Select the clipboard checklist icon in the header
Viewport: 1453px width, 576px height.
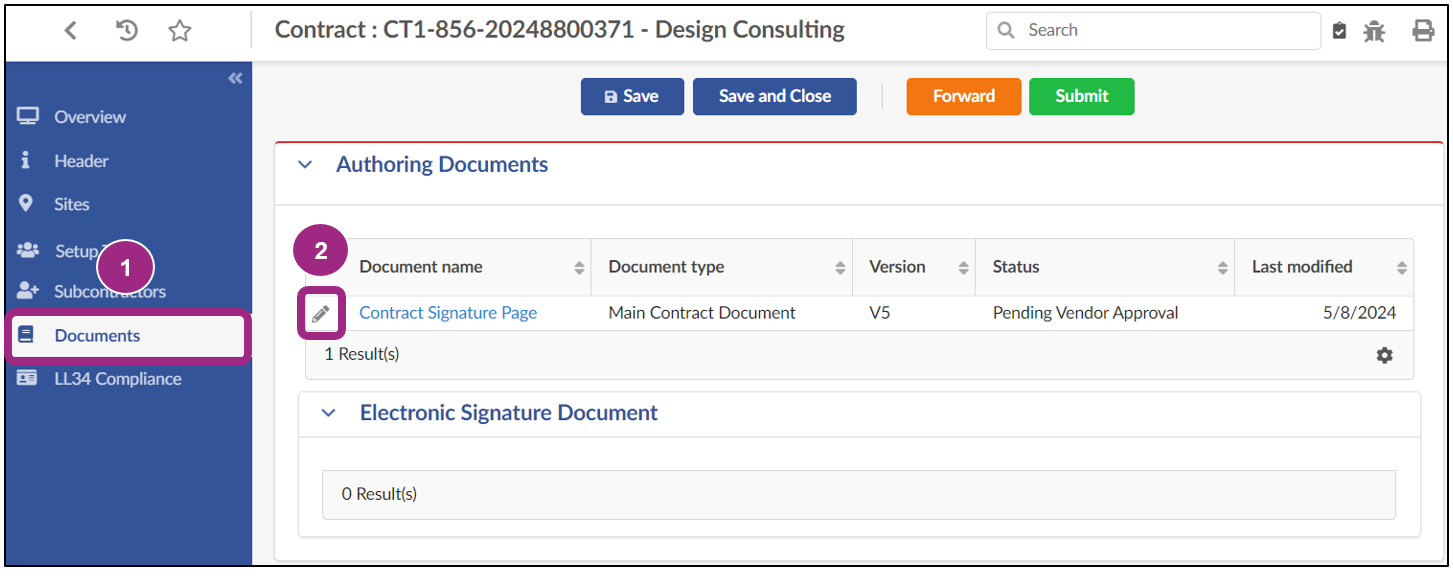(x=1339, y=30)
